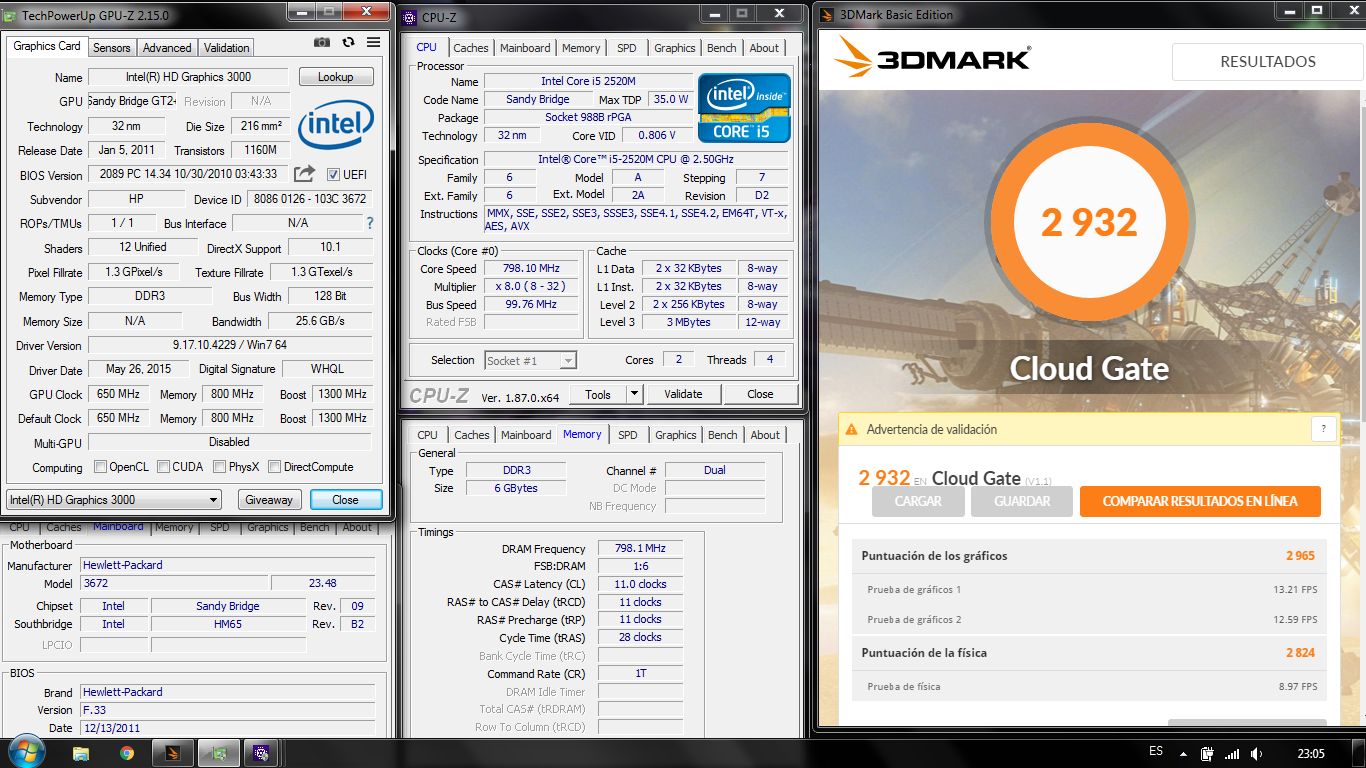
Task: Switch to GPU-Z via taskbar icon
Action: [219, 753]
